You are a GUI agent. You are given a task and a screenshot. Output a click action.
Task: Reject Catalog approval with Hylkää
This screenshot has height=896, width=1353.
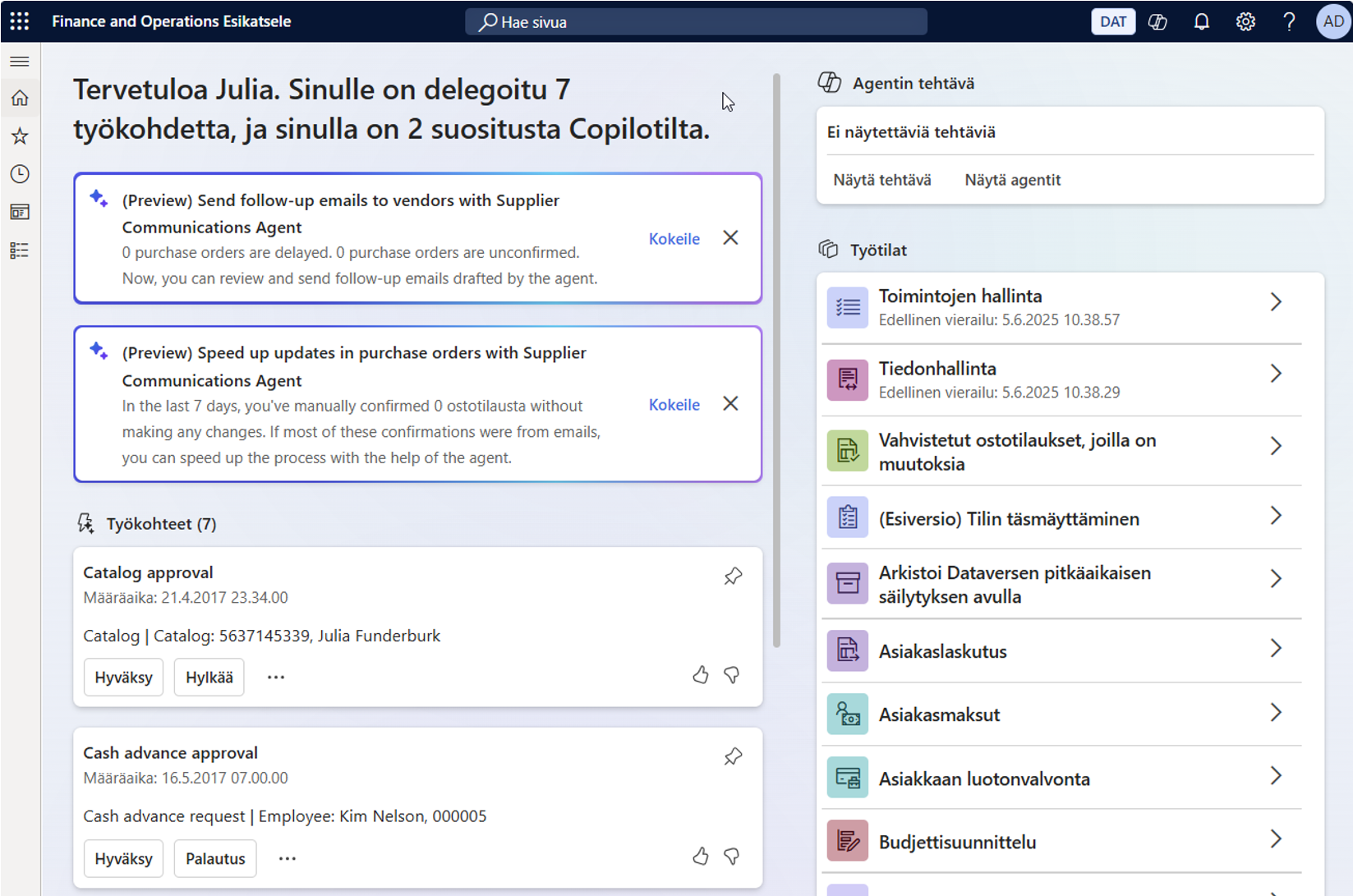pyautogui.click(x=209, y=678)
